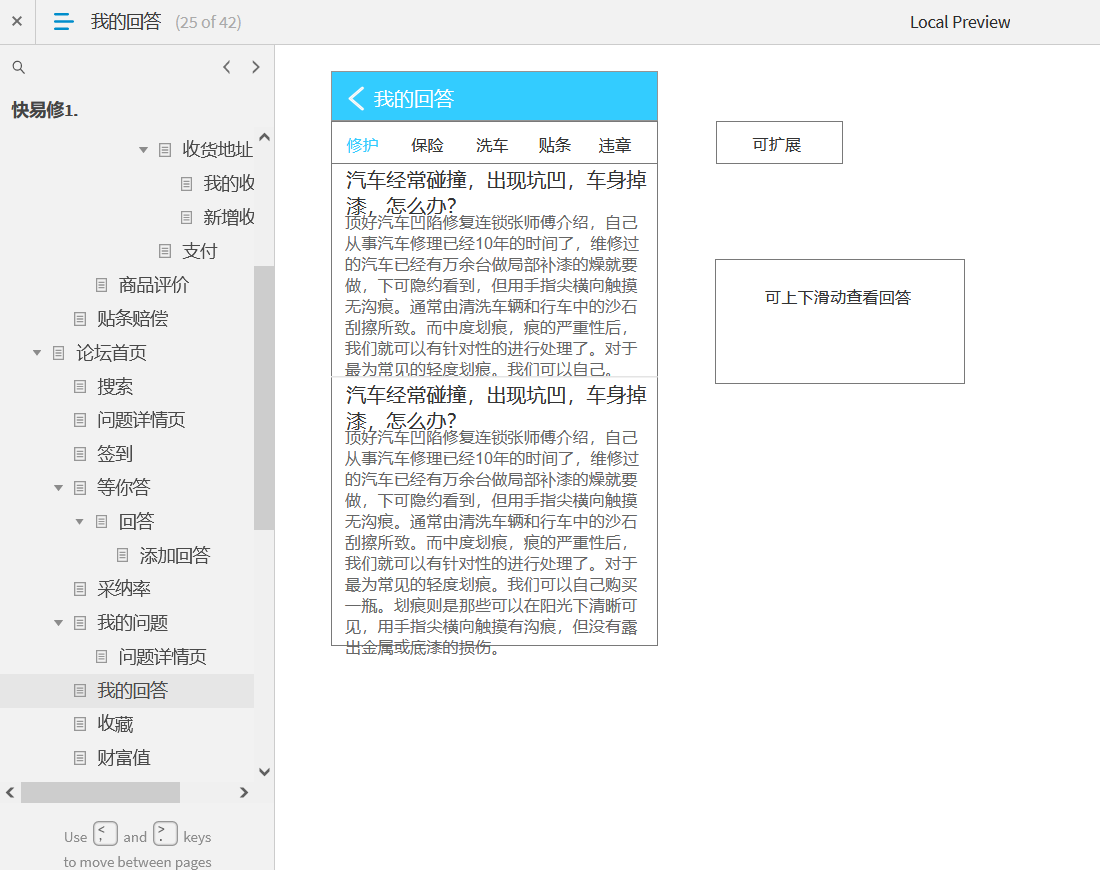Open the 商品评价 page
The image size is (1100, 870).
coord(154,285)
